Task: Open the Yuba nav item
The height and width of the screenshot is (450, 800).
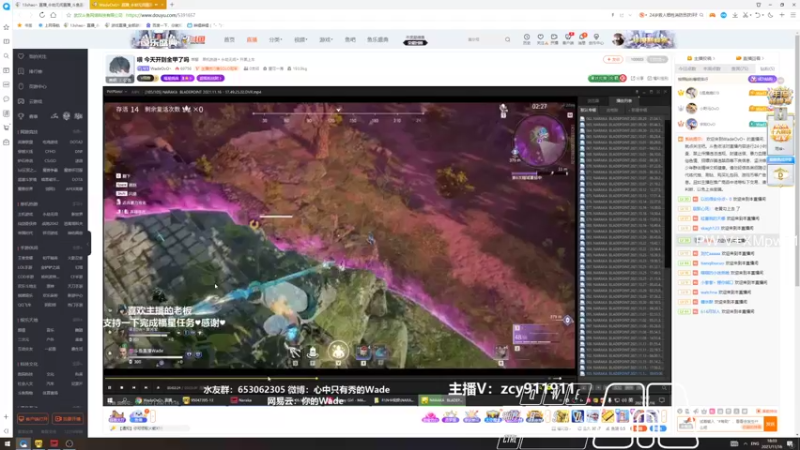Action: point(350,39)
